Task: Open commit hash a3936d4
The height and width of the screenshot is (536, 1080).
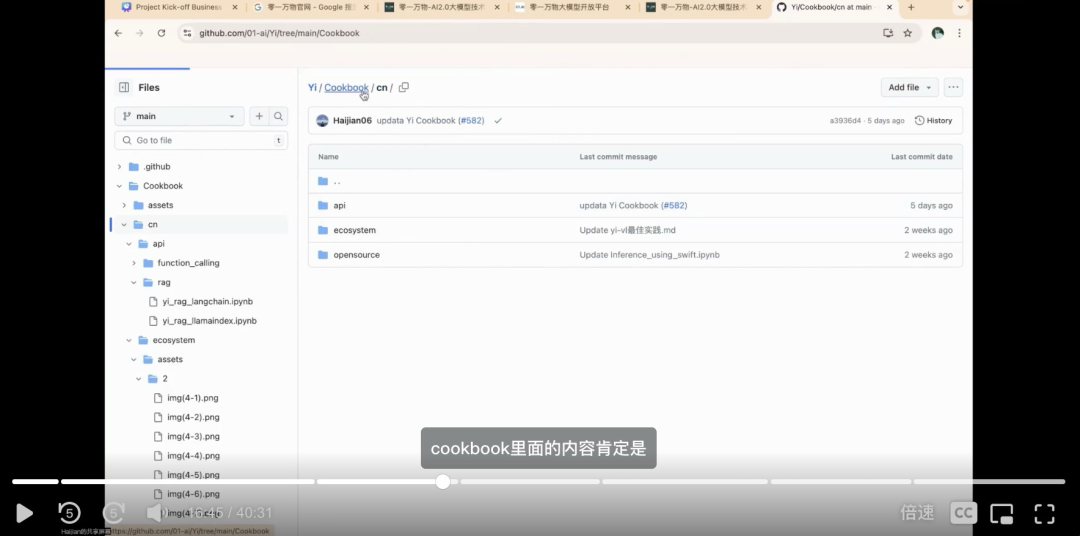Action: 845,121
